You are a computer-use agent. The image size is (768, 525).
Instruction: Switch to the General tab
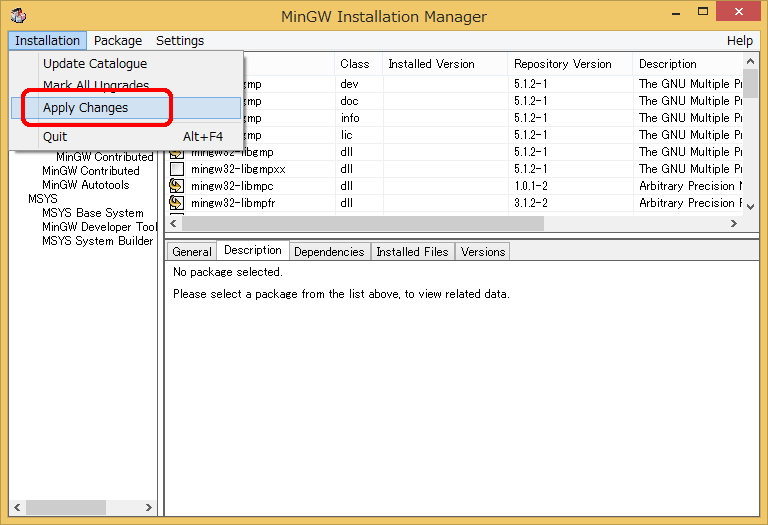(192, 252)
